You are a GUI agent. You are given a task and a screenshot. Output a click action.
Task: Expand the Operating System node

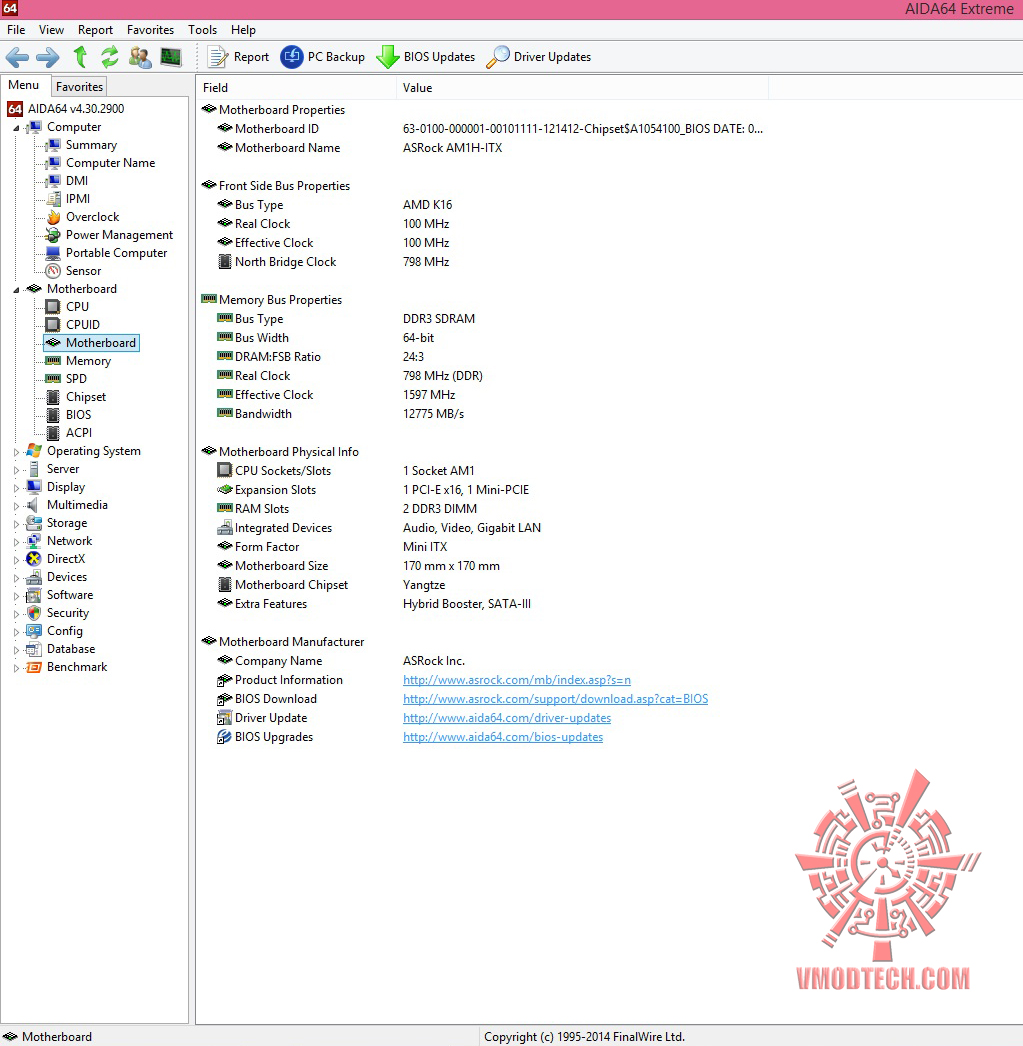[x=16, y=452]
